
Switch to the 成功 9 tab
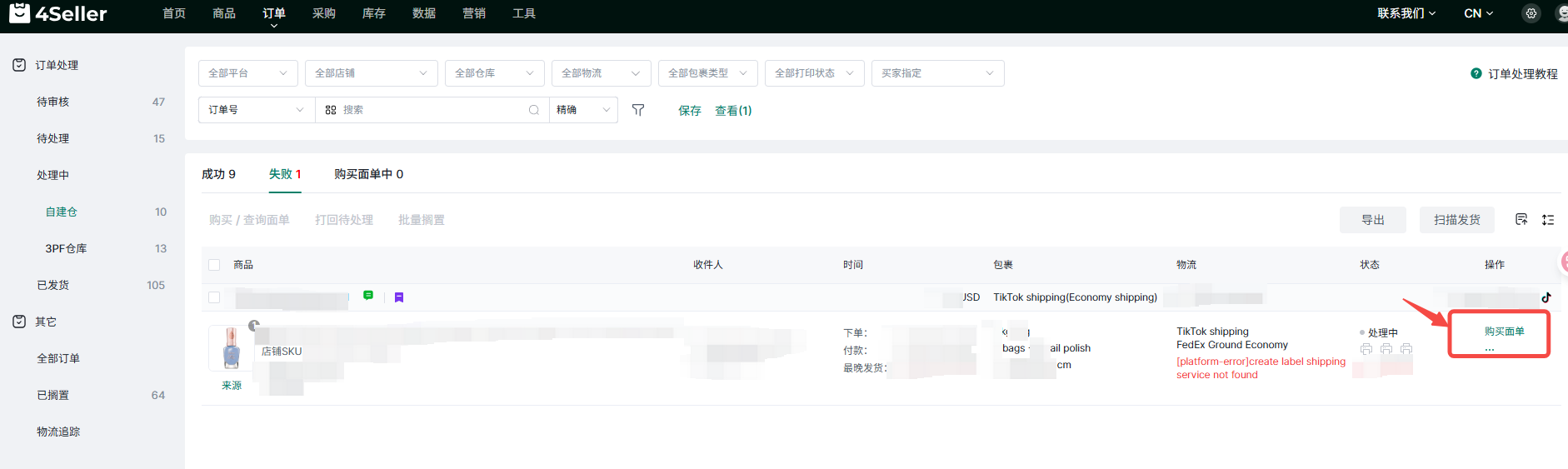[218, 174]
